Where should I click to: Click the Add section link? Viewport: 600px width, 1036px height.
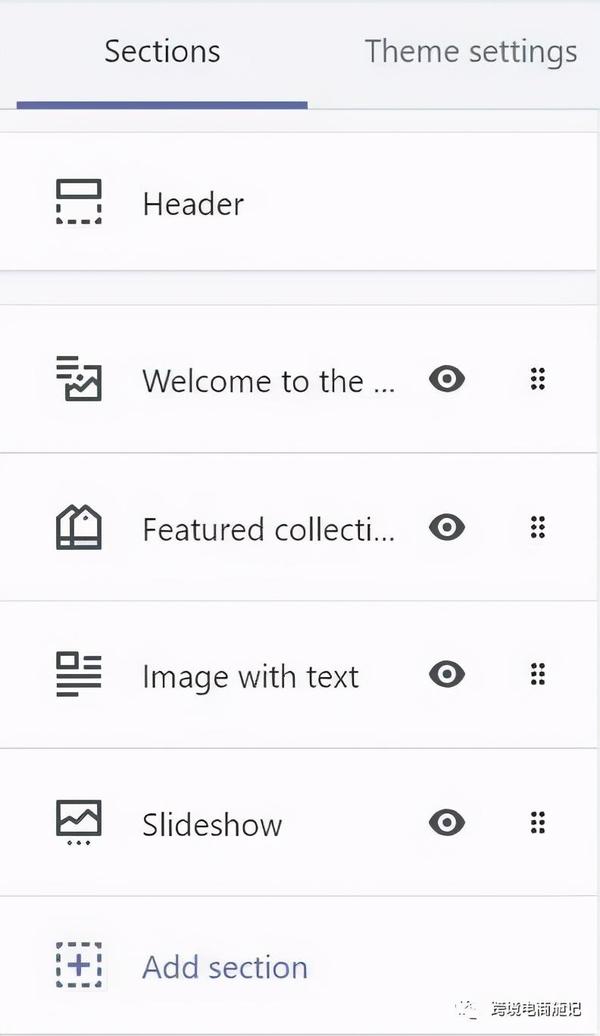pos(225,967)
